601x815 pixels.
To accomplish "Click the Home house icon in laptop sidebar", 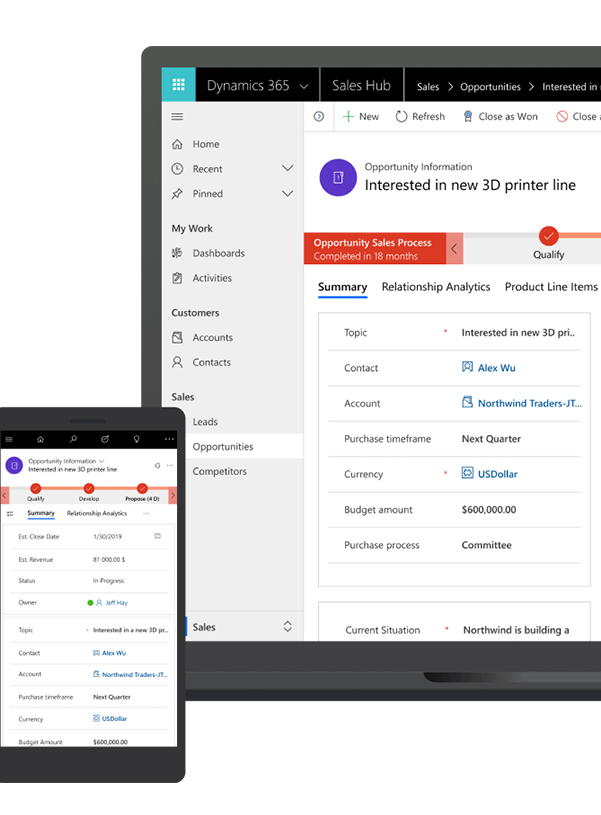I will [177, 144].
